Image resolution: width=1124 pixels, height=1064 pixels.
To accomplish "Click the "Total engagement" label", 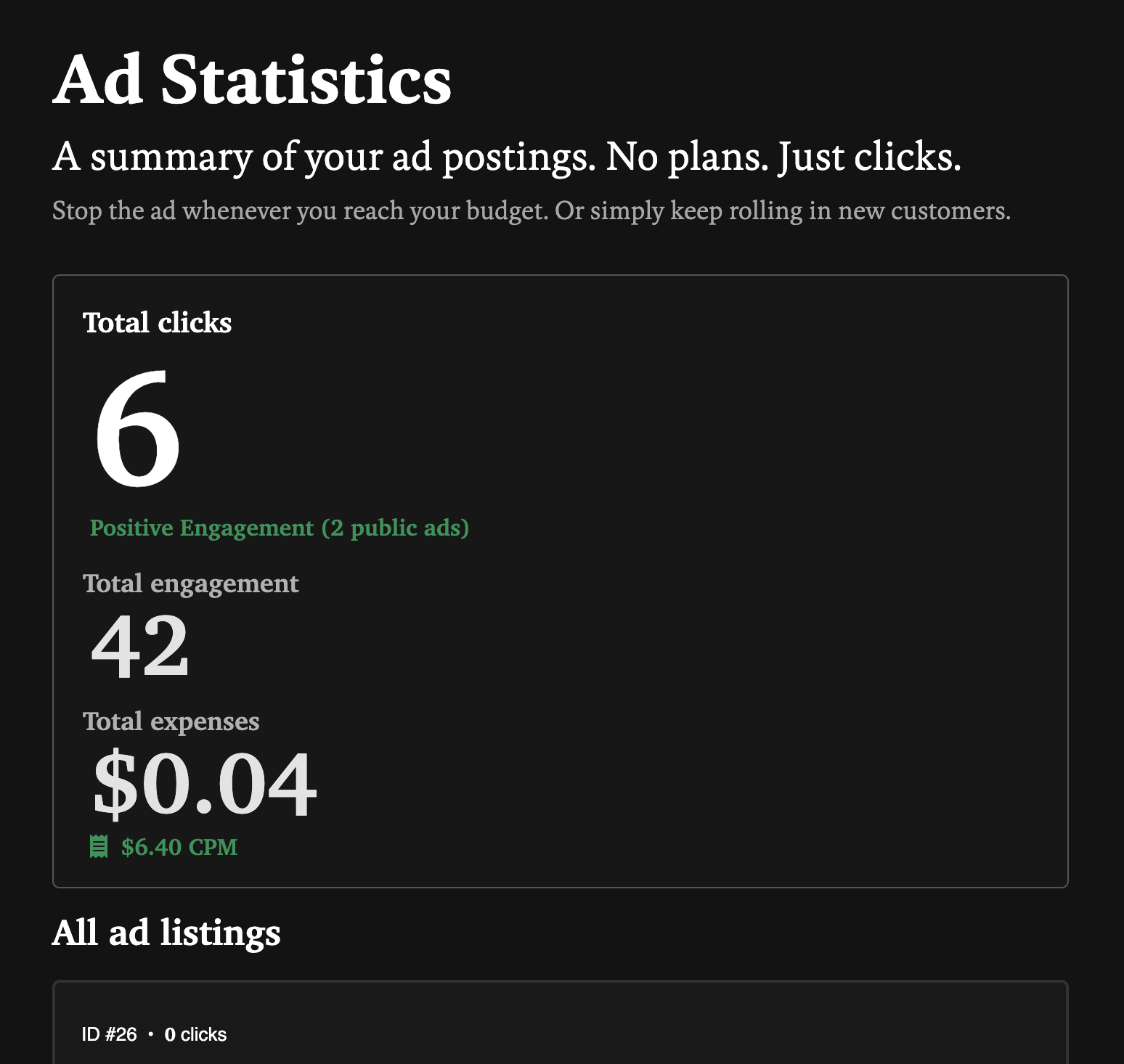I will coord(191,584).
